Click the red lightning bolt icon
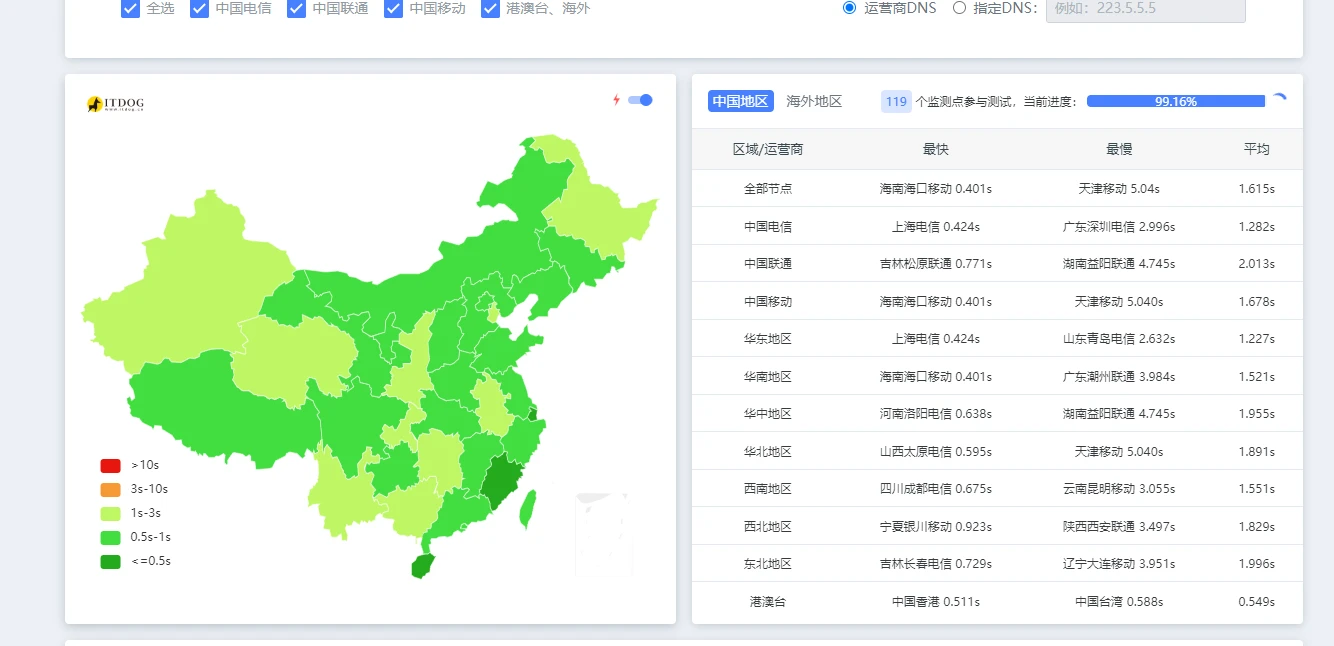 (616, 100)
